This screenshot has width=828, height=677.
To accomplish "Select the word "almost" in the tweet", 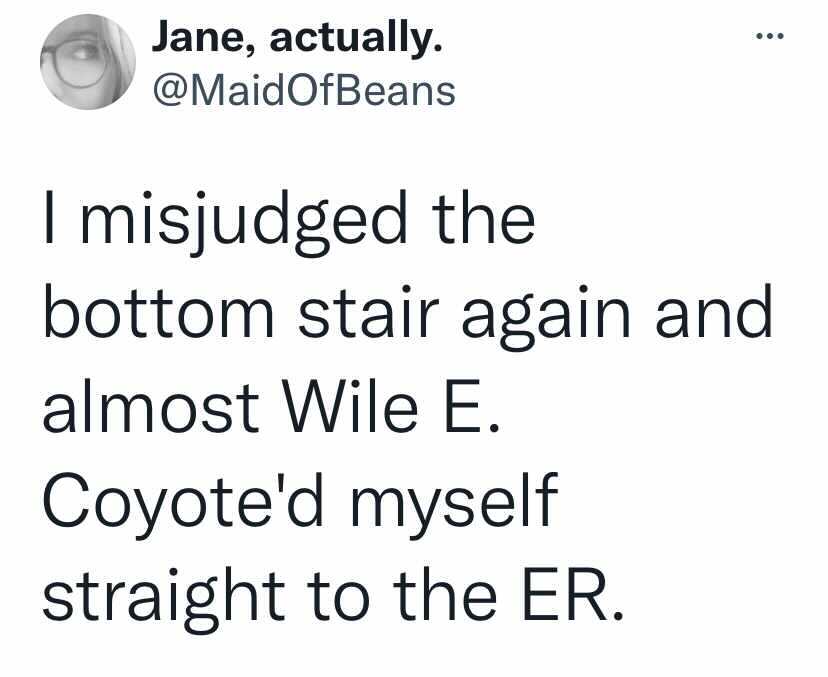I will click(151, 405).
